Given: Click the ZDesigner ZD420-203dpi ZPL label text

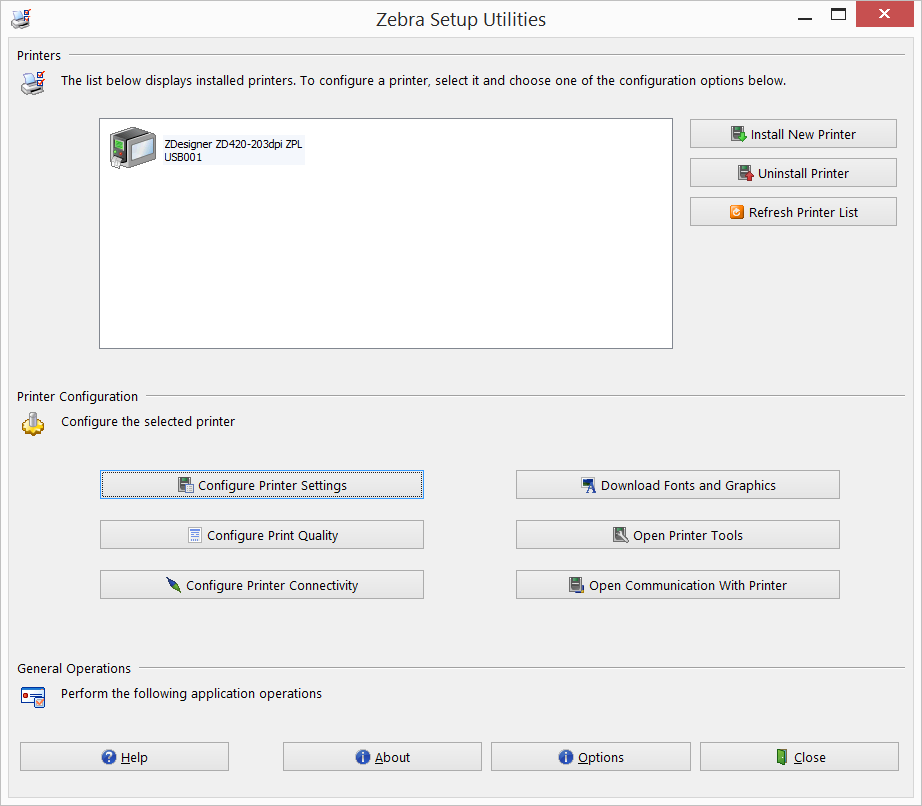Looking at the screenshot, I should pos(233,144).
